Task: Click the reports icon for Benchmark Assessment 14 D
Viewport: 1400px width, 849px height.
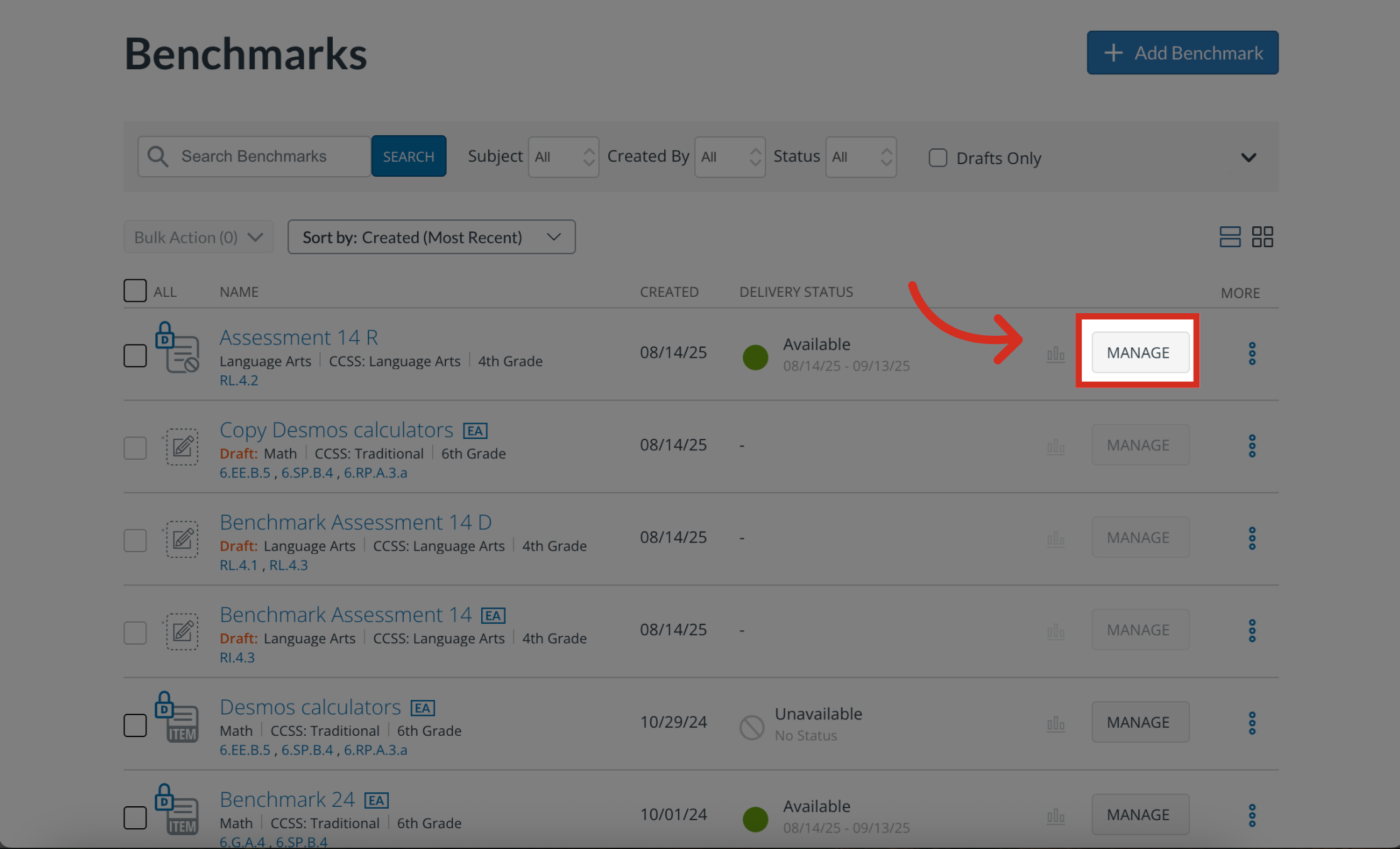Action: (1055, 538)
